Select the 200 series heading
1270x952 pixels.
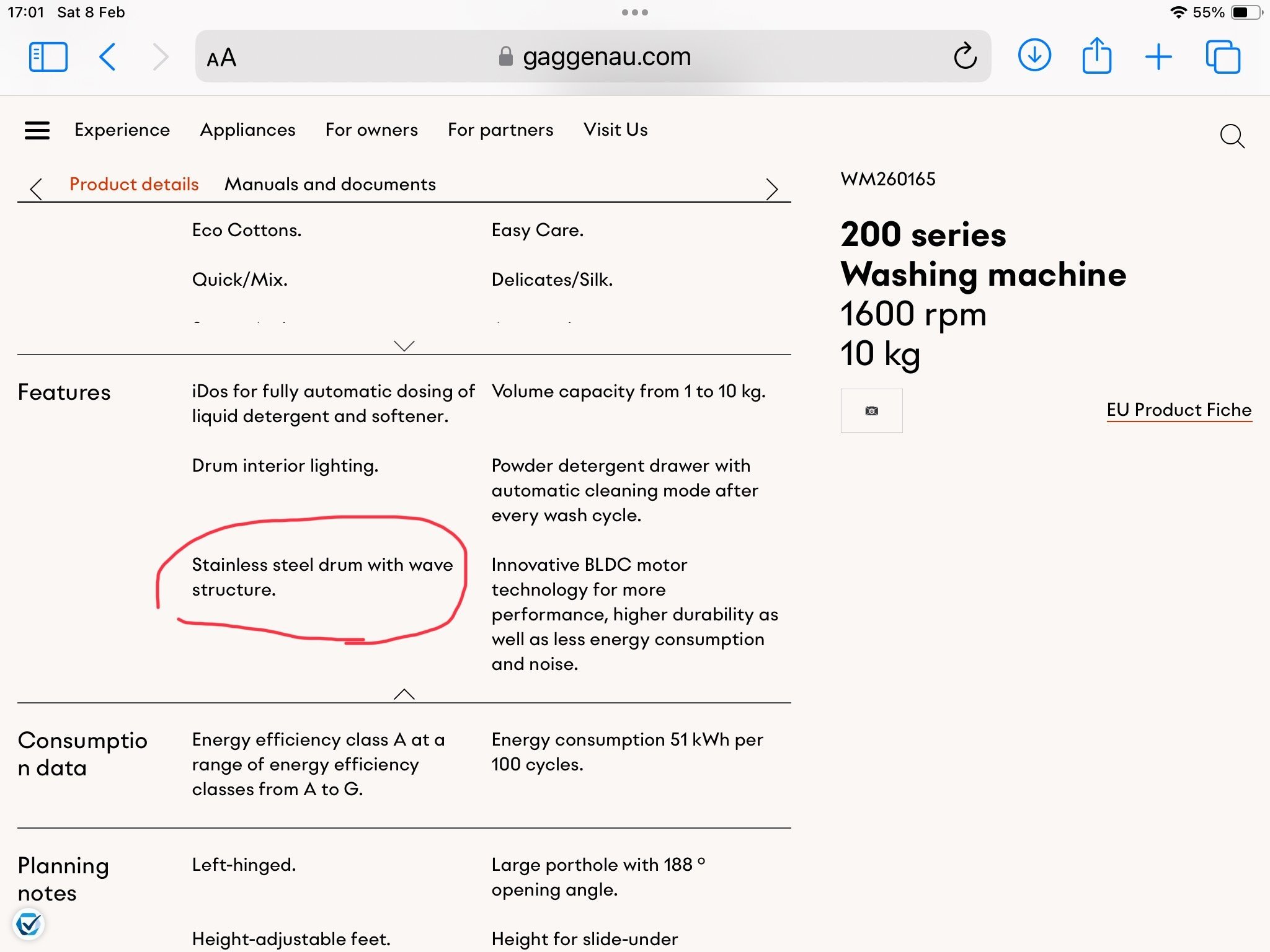[x=923, y=234]
